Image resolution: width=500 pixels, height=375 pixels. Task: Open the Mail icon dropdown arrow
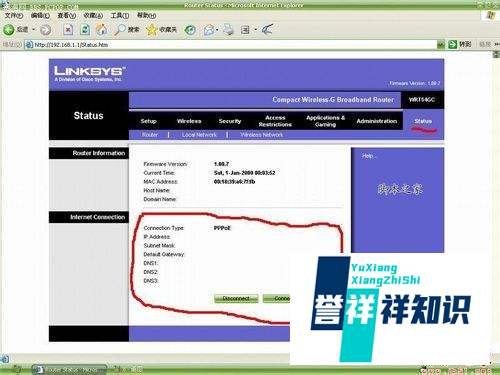coord(217,30)
